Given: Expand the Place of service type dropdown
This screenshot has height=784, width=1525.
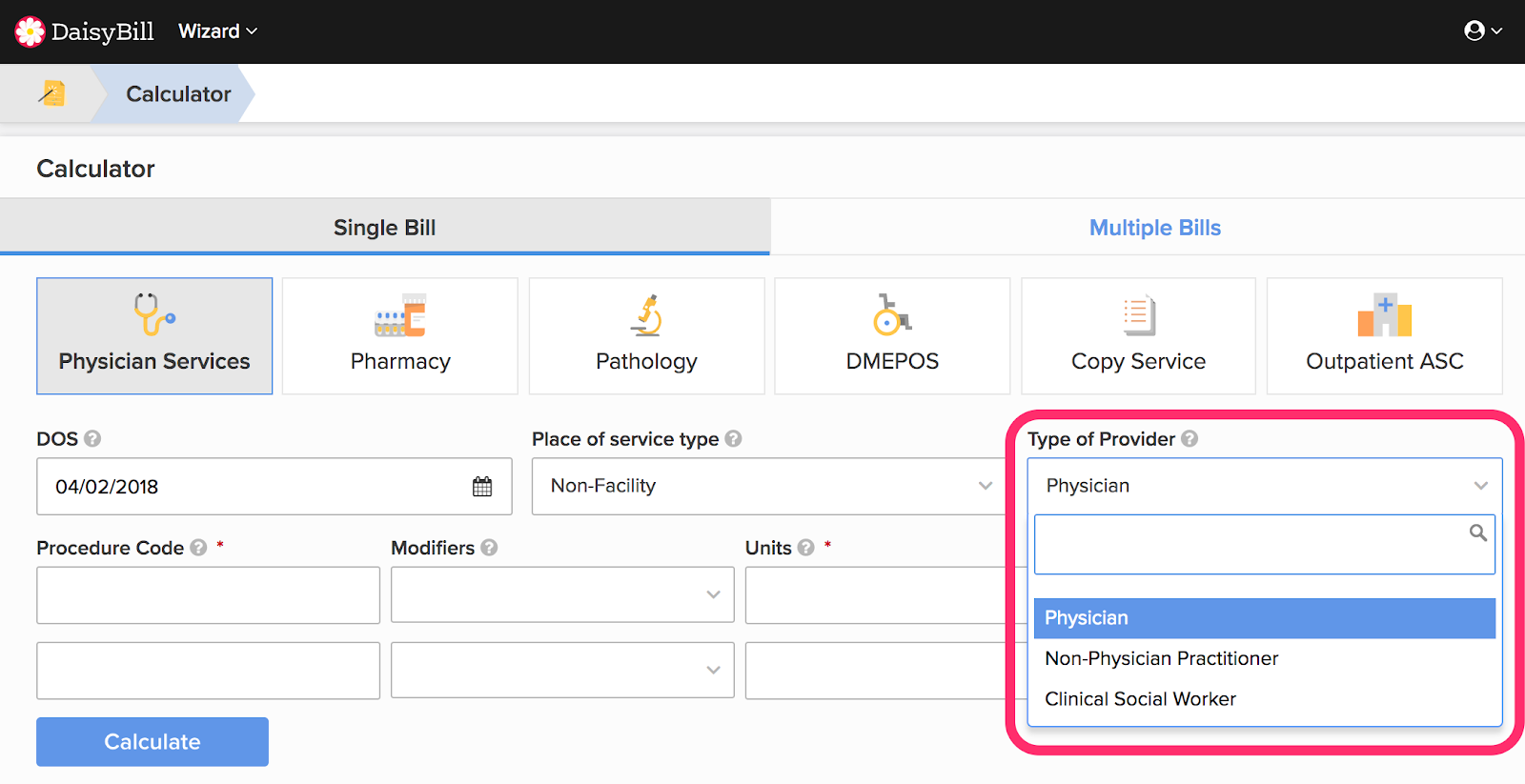Looking at the screenshot, I should point(768,487).
